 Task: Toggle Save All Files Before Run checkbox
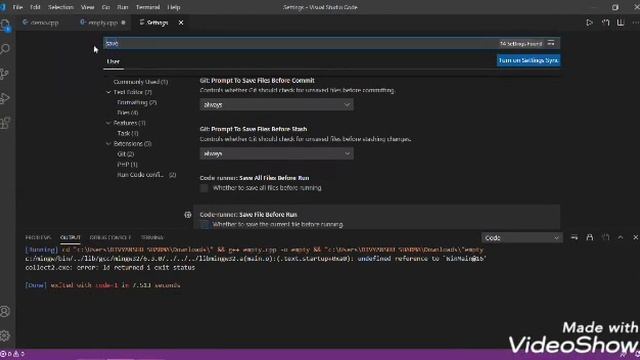(x=204, y=188)
